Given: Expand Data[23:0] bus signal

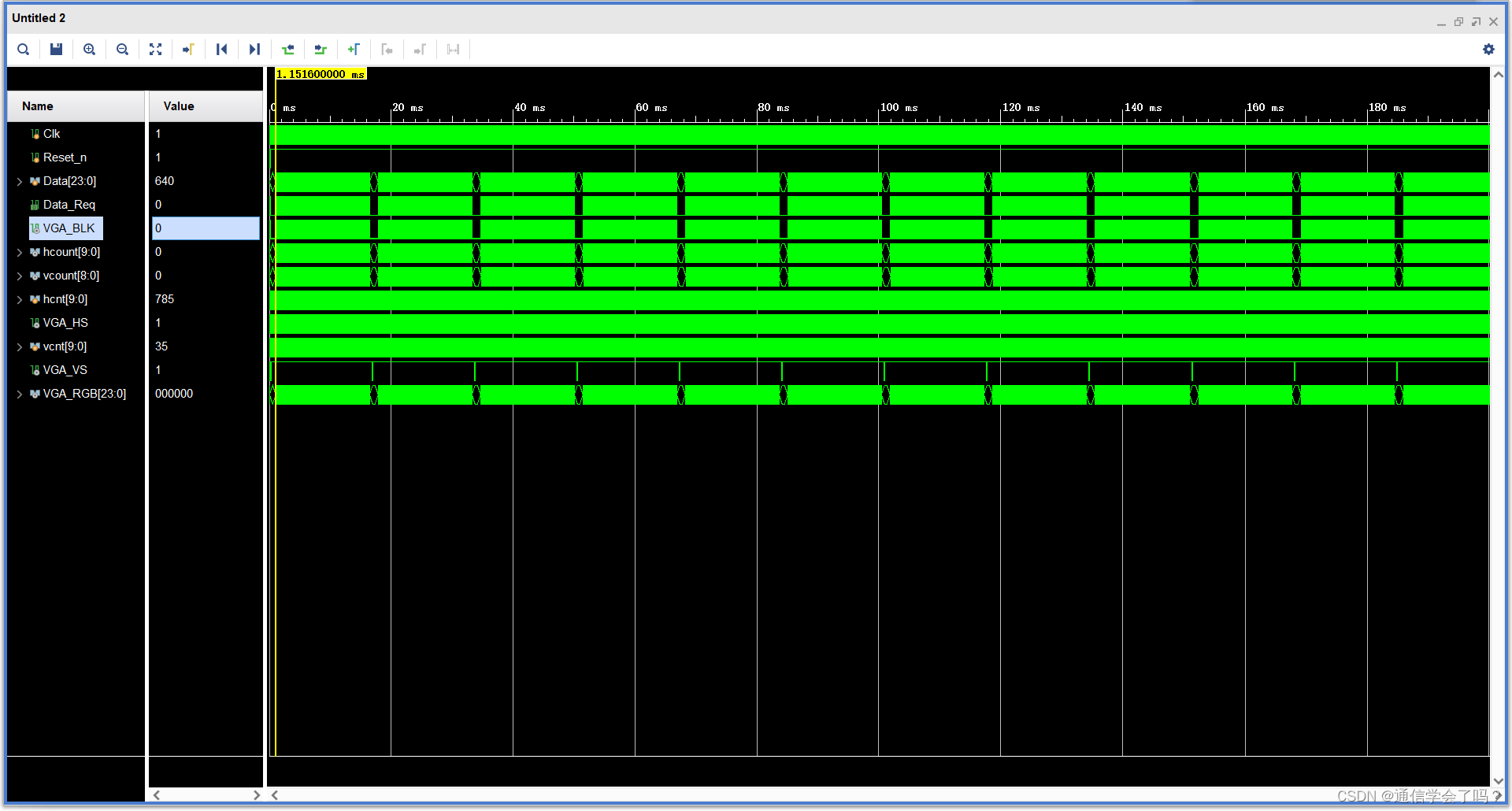Looking at the screenshot, I should coord(20,182).
